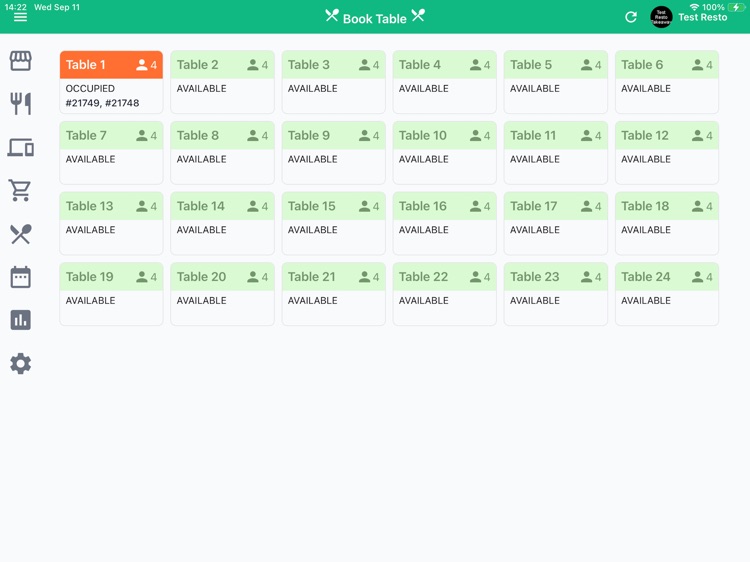The height and width of the screenshot is (562, 750).
Task: Click the Test Resto account name
Action: click(x=703, y=18)
